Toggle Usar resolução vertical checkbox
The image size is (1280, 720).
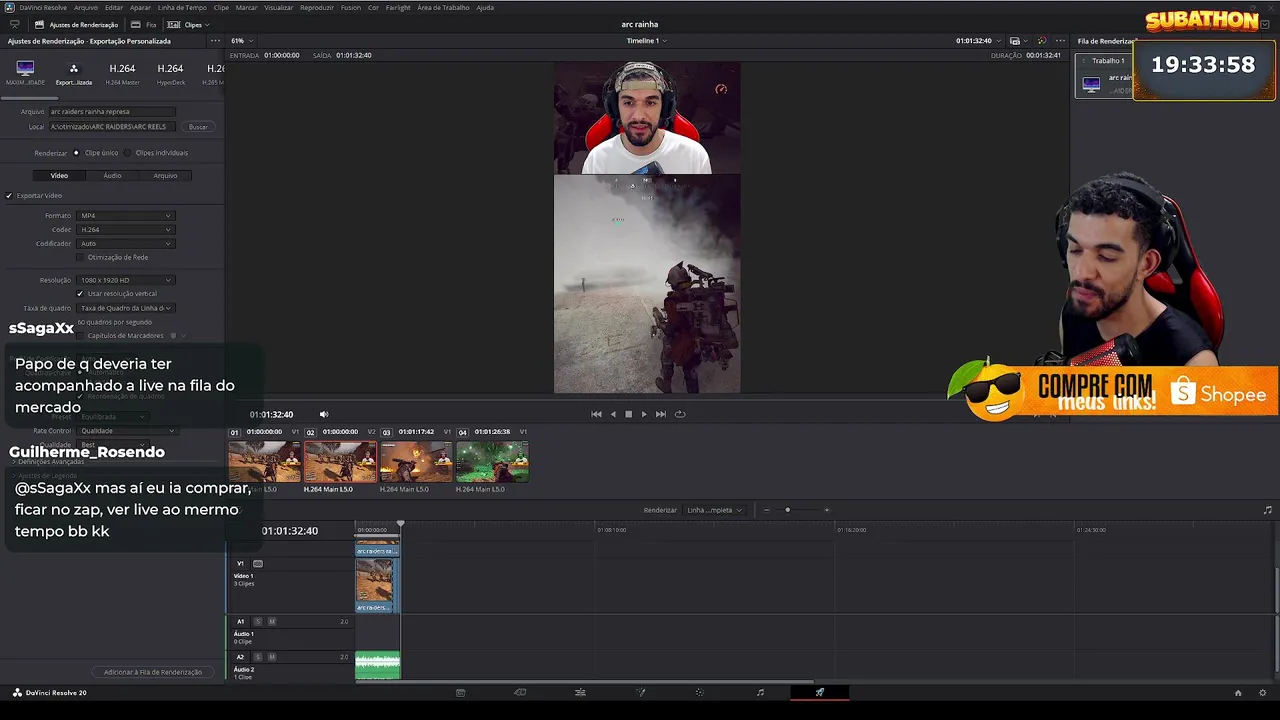pyautogui.click(x=80, y=293)
